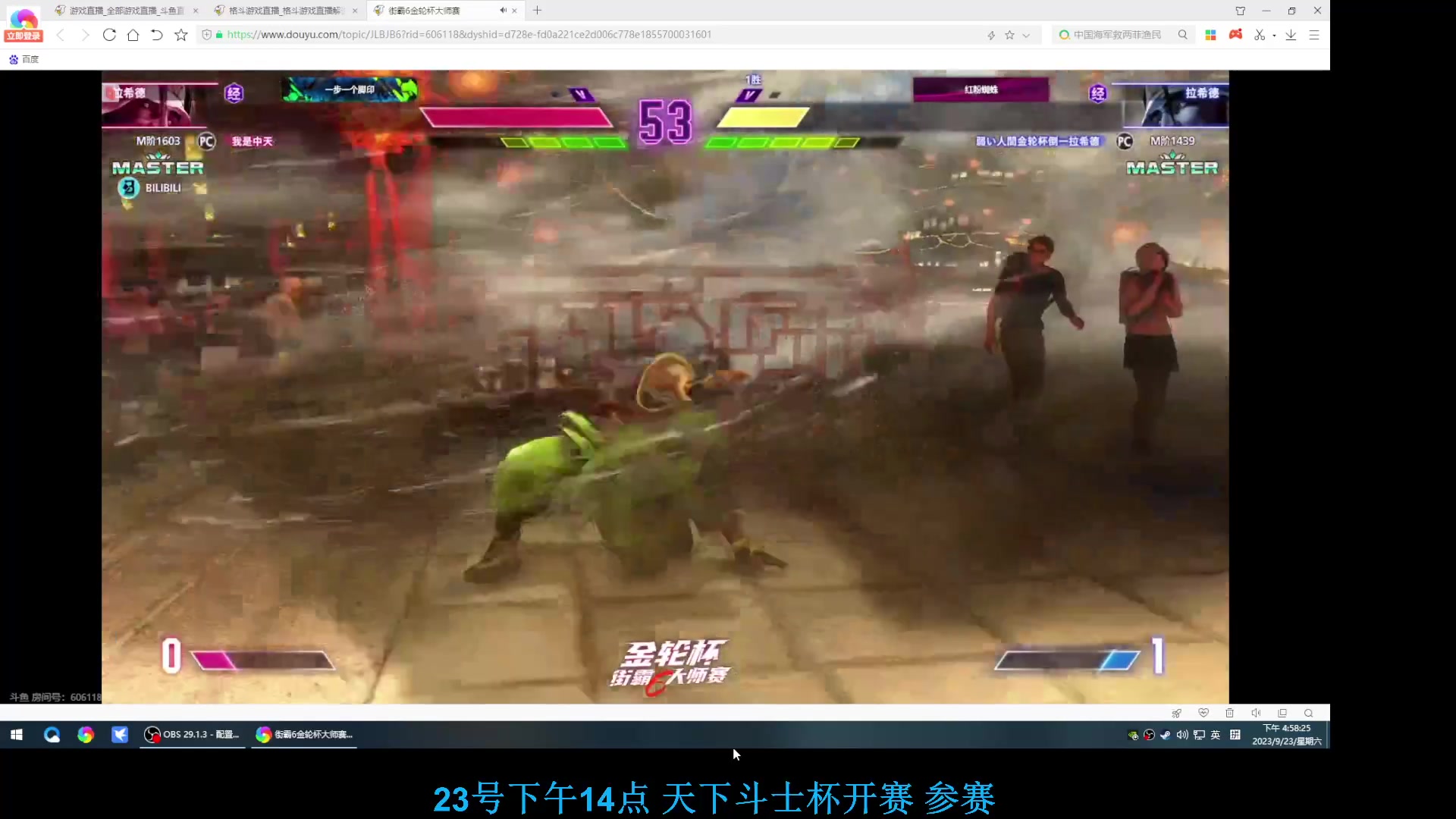Open the red gamepad games icon
The height and width of the screenshot is (819, 1456).
pos(1235,34)
